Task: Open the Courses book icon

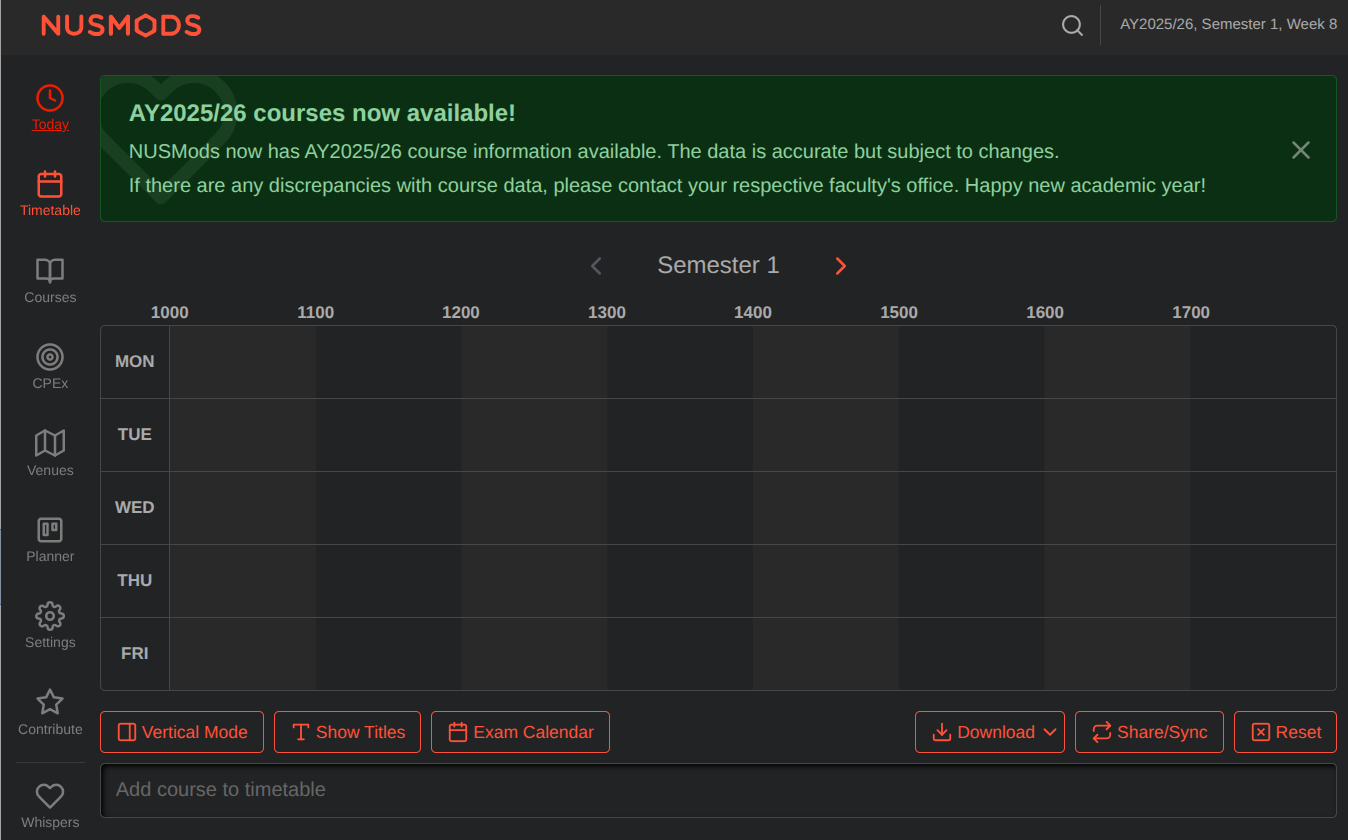Action: [50, 271]
